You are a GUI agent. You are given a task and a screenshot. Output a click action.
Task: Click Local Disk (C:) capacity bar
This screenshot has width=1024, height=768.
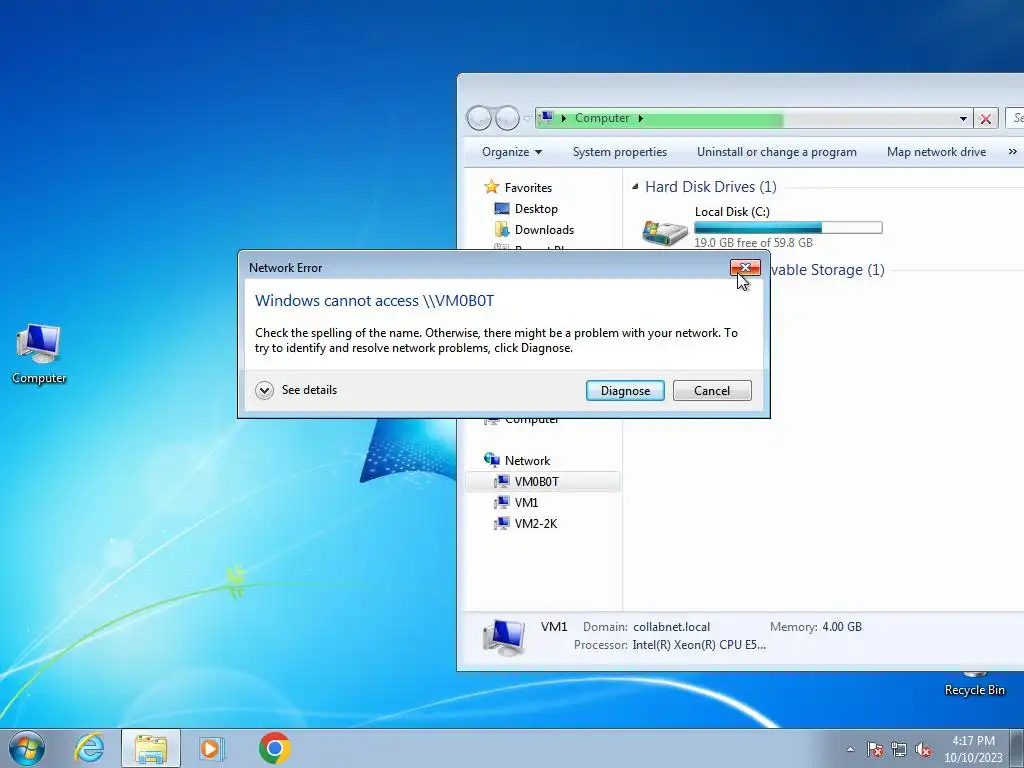(788, 227)
